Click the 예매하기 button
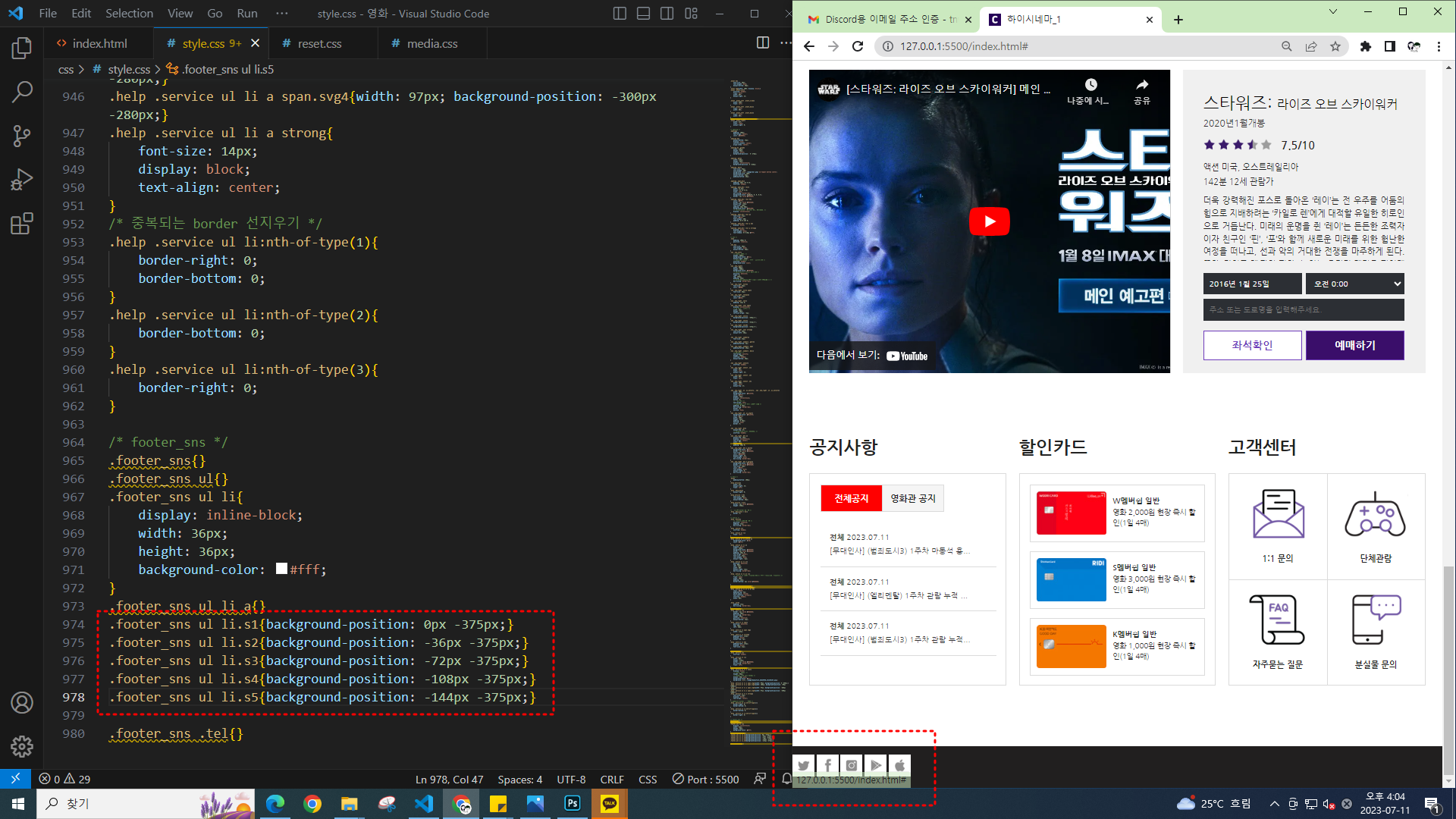This screenshot has width=1456, height=819. coord(1354,345)
